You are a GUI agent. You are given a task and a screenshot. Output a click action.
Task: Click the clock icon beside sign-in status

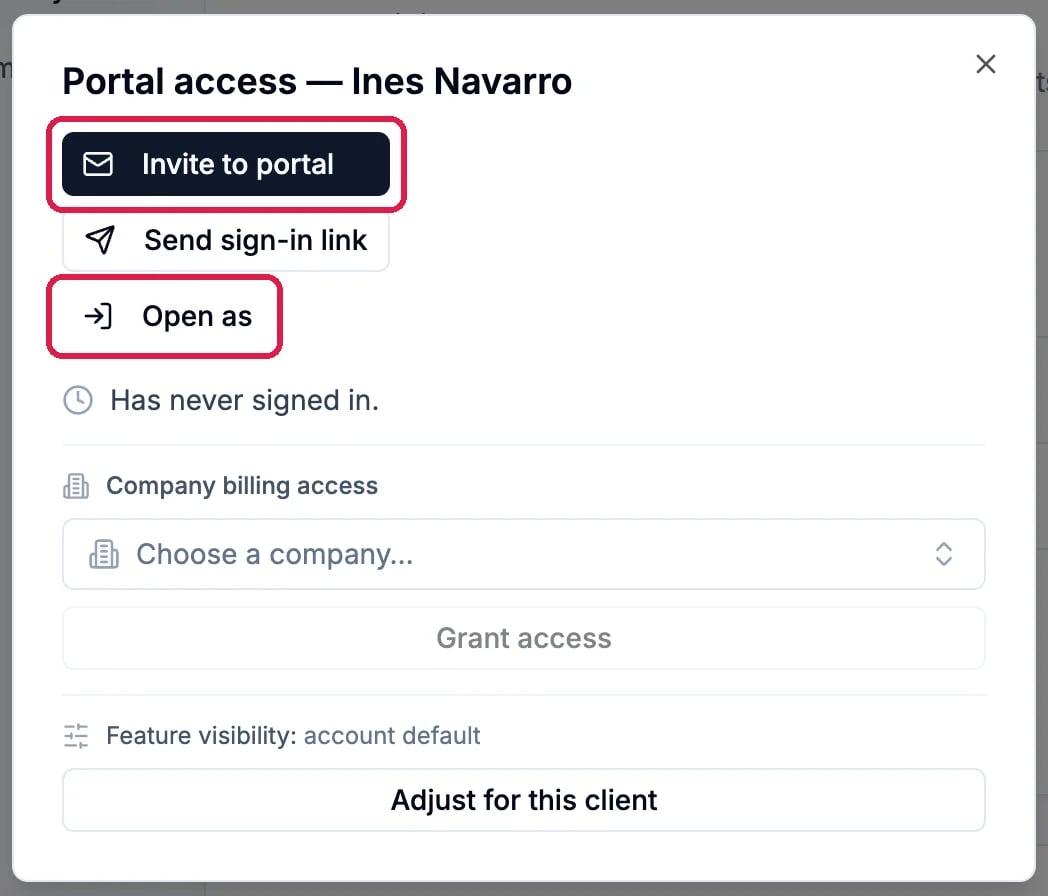78,400
